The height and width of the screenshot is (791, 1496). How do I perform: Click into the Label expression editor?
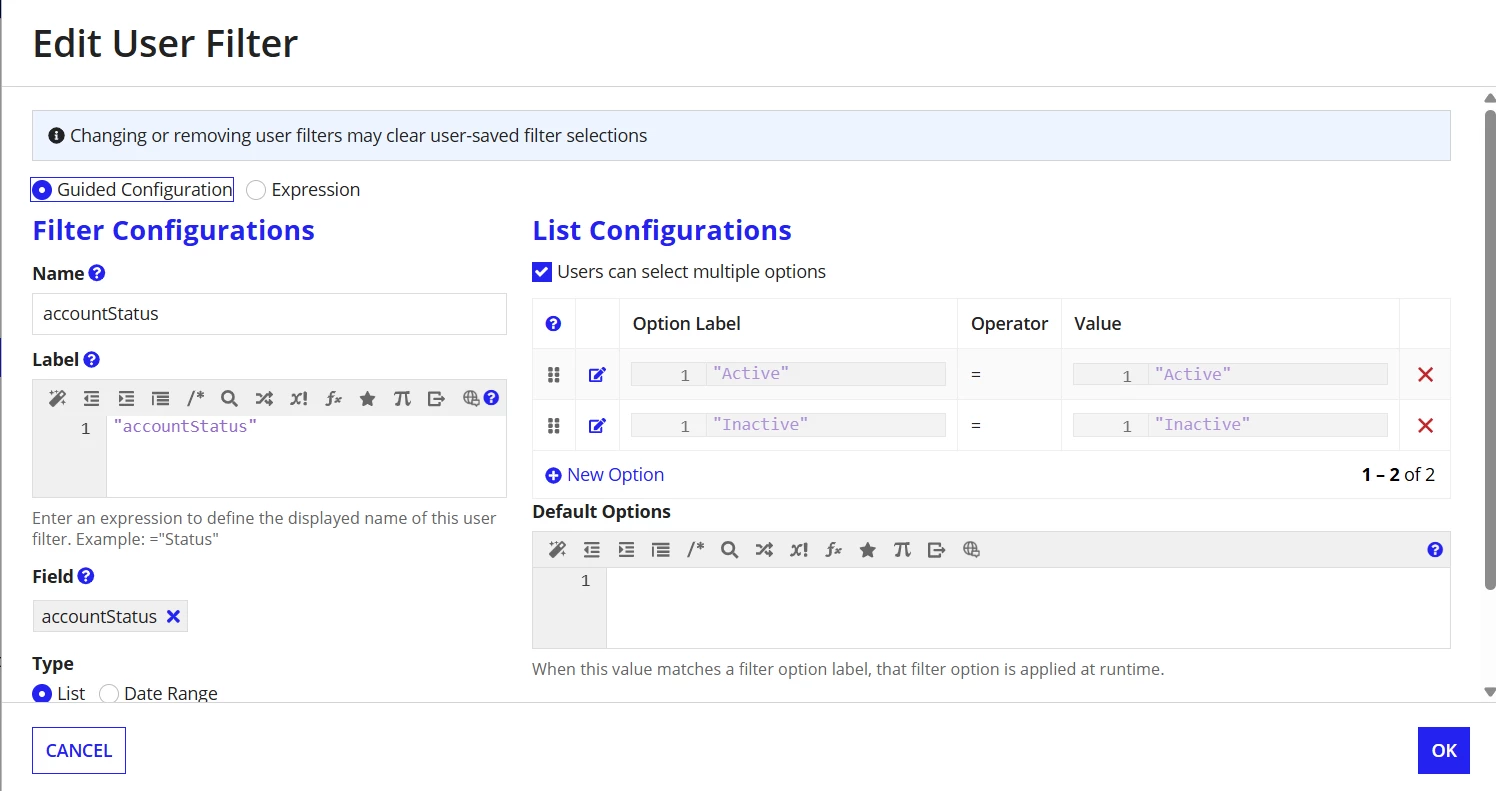coord(306,456)
